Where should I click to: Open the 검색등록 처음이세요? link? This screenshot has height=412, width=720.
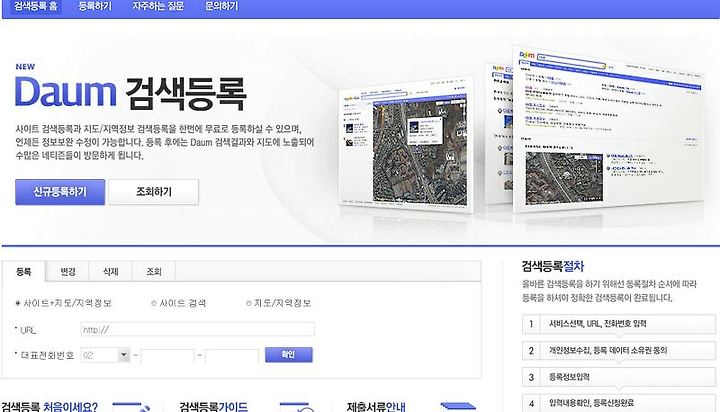tap(49, 406)
